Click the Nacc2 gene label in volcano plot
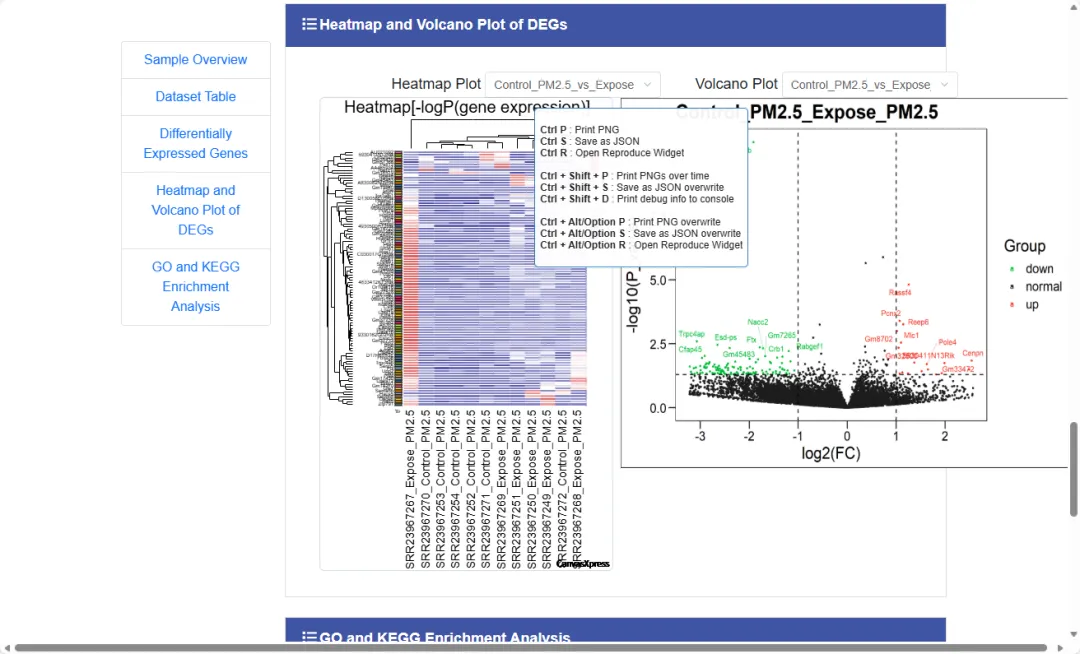1080x654 pixels. pos(758,322)
